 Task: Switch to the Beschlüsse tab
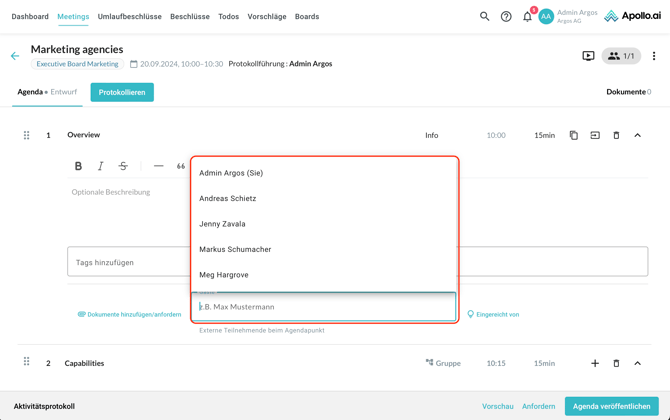190,16
